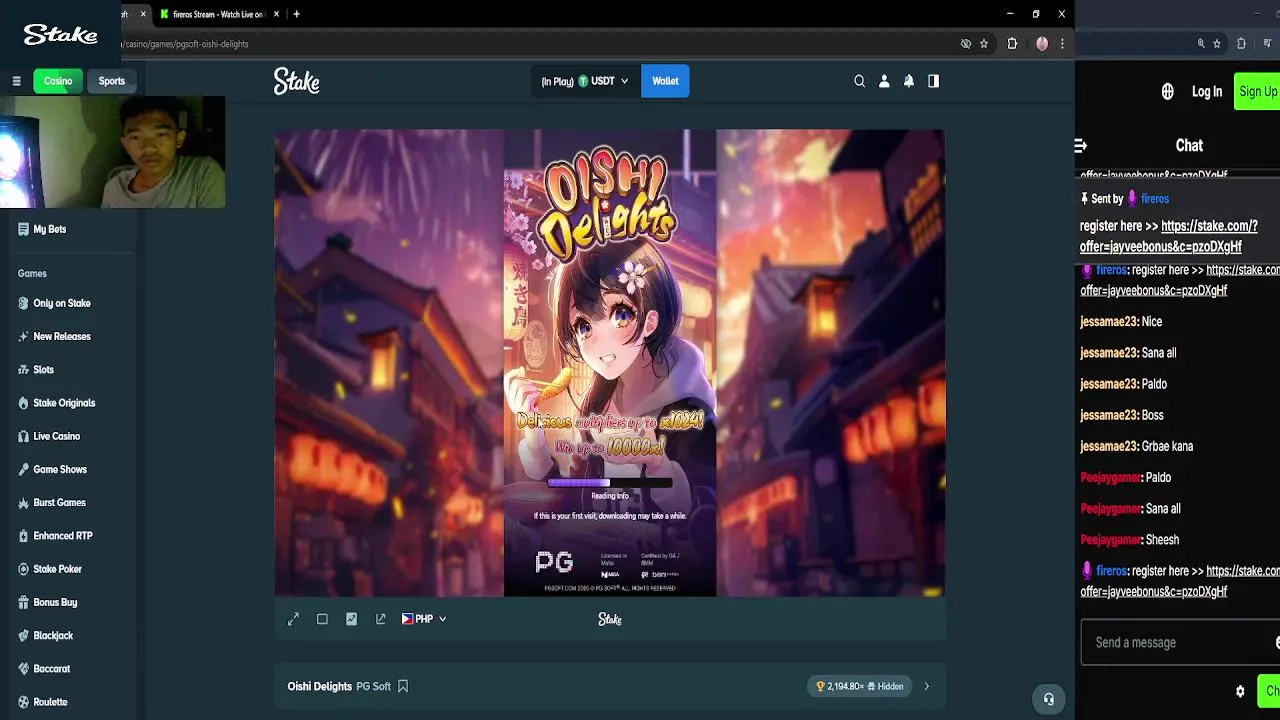Click Log In on stream site
The width and height of the screenshot is (1280, 720).
tap(1207, 91)
